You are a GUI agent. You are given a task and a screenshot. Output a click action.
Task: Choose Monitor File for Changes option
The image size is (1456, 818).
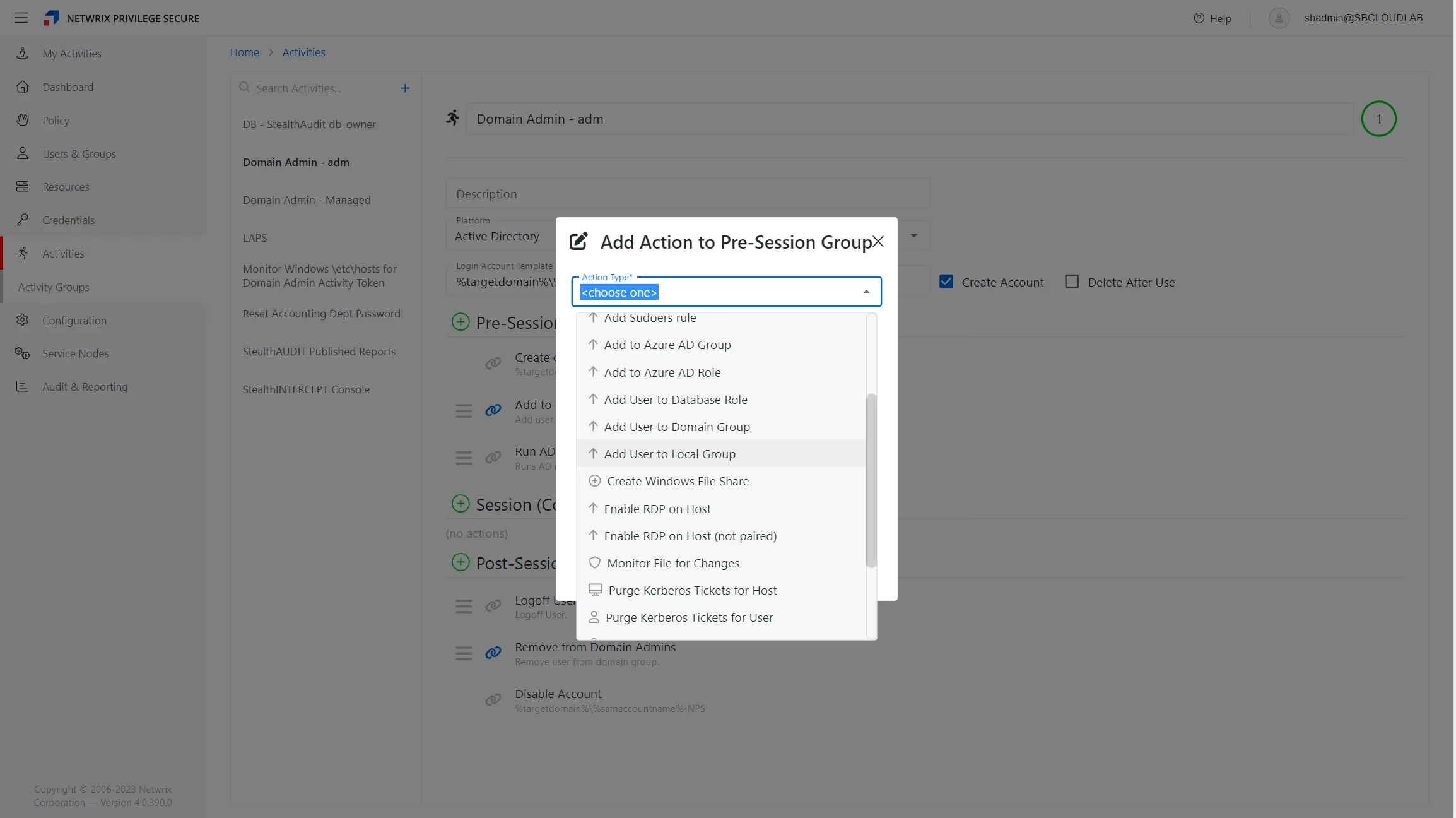(x=721, y=563)
